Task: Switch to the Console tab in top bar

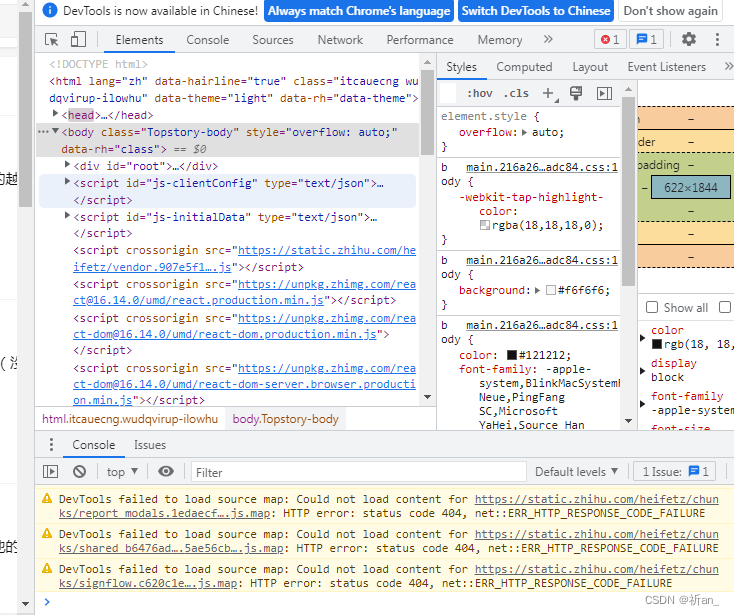Action: point(208,40)
